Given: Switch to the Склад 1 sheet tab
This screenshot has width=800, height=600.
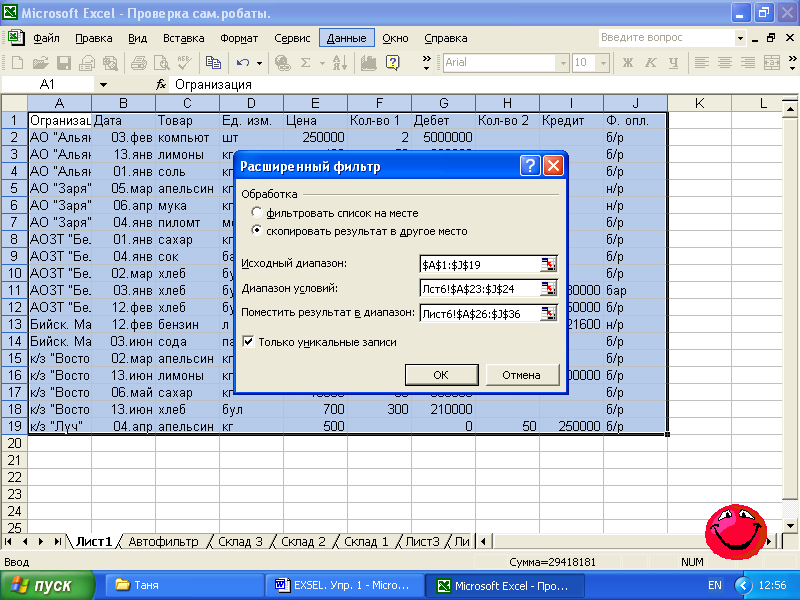Looking at the screenshot, I should [366, 542].
